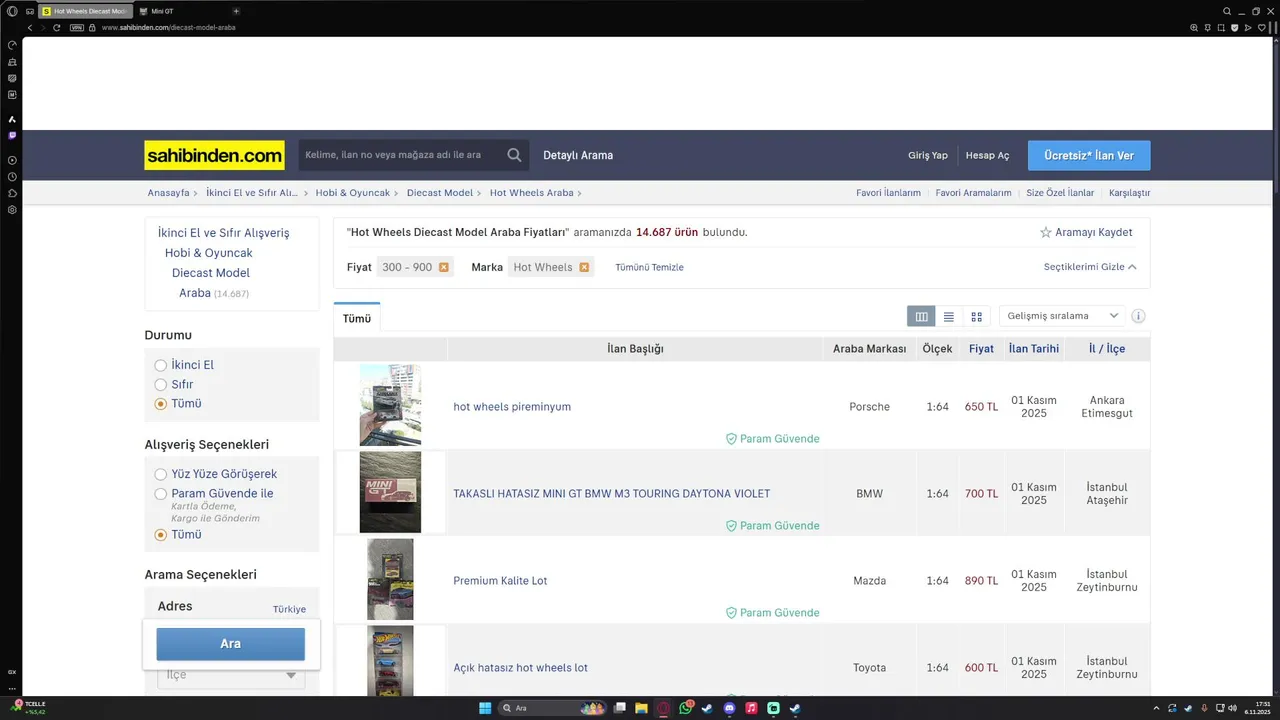Image resolution: width=1280 pixels, height=720 pixels.
Task: Open Size Özel İlanlar menu link
Action: click(x=1060, y=193)
